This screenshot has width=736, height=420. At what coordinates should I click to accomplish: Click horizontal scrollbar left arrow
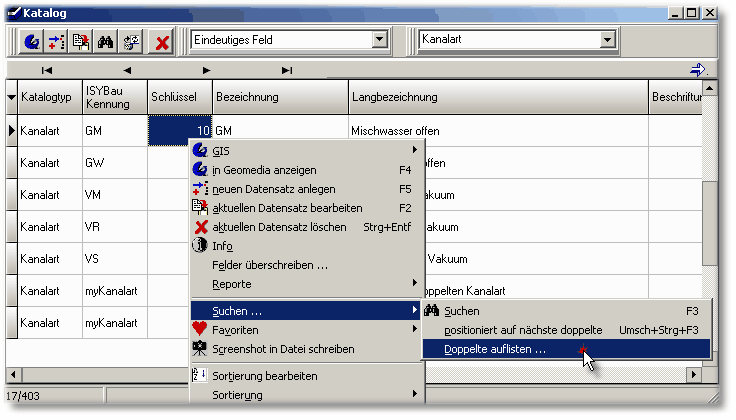click(13, 374)
